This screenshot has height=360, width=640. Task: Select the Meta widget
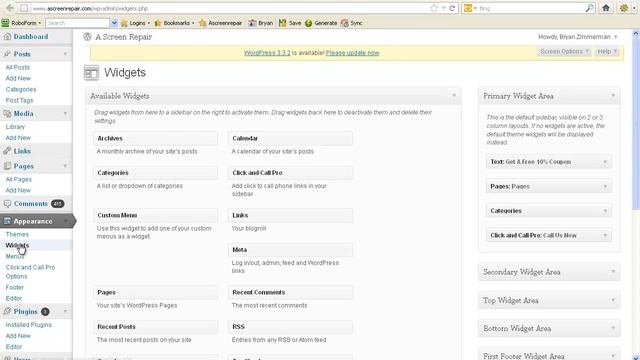click(x=290, y=250)
